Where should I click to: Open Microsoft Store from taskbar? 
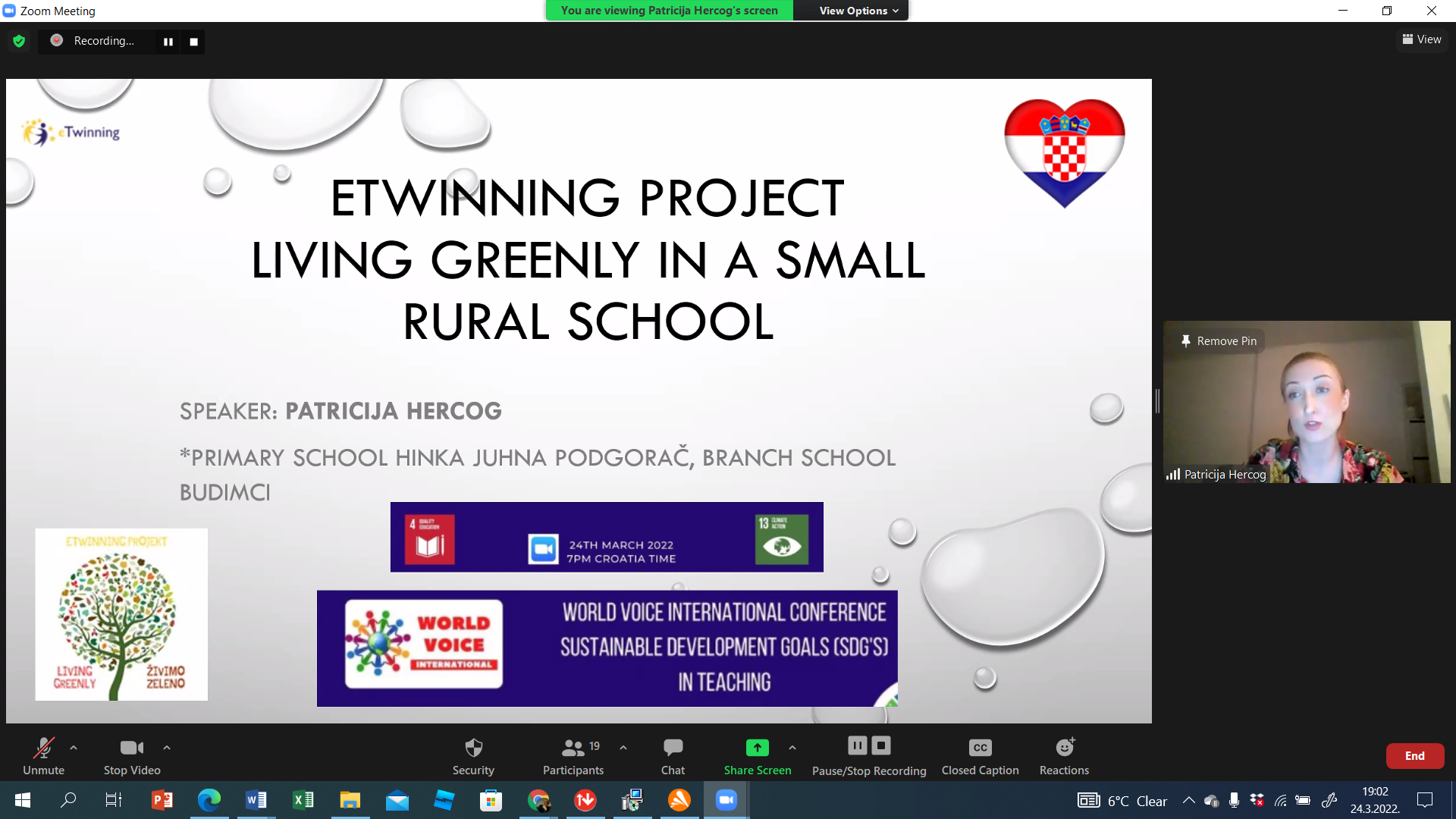tap(491, 800)
